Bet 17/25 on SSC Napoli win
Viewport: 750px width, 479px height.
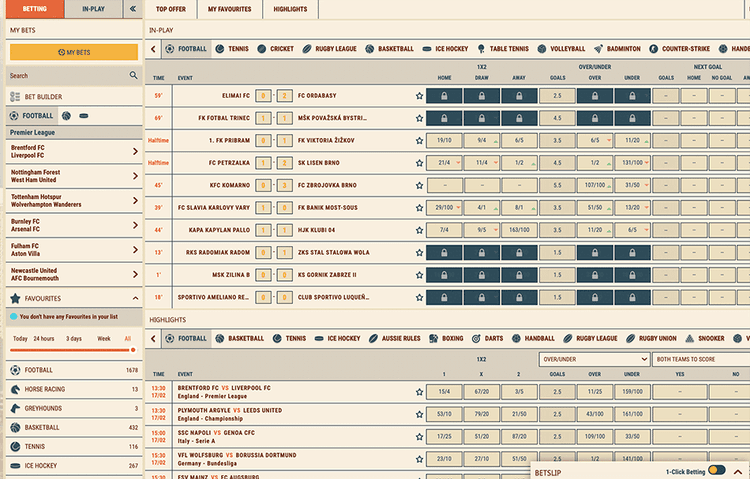[444, 437]
